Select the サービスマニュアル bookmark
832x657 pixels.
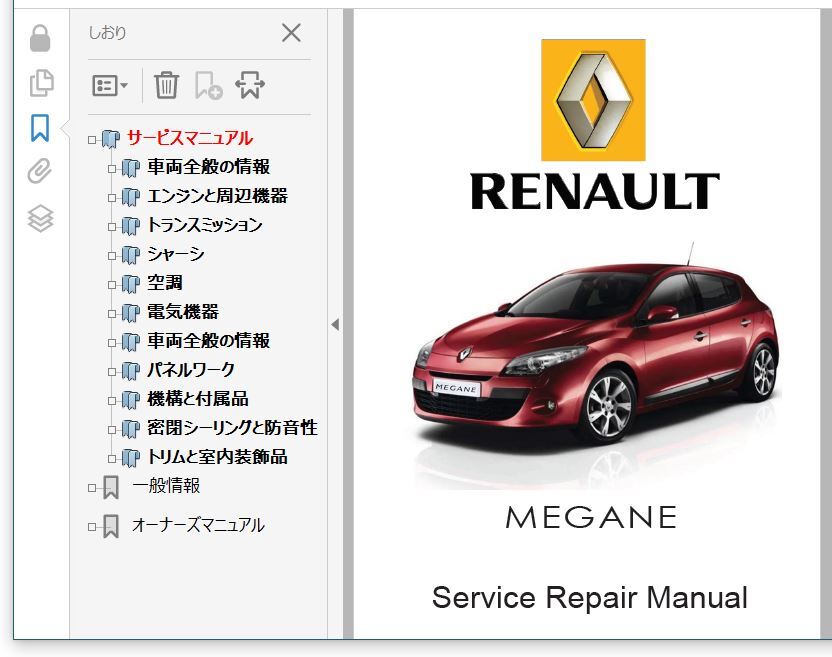[189, 139]
